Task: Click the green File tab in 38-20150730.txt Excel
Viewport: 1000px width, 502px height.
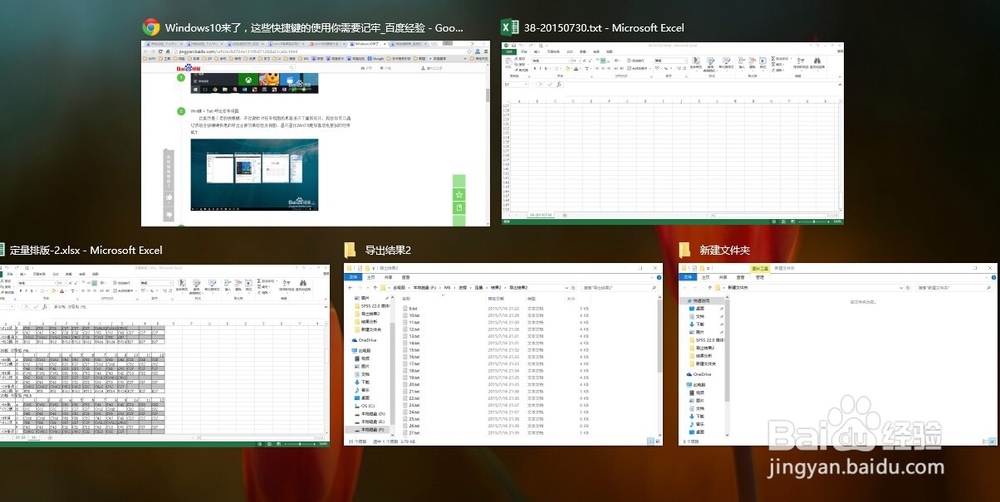Action: click(x=509, y=52)
